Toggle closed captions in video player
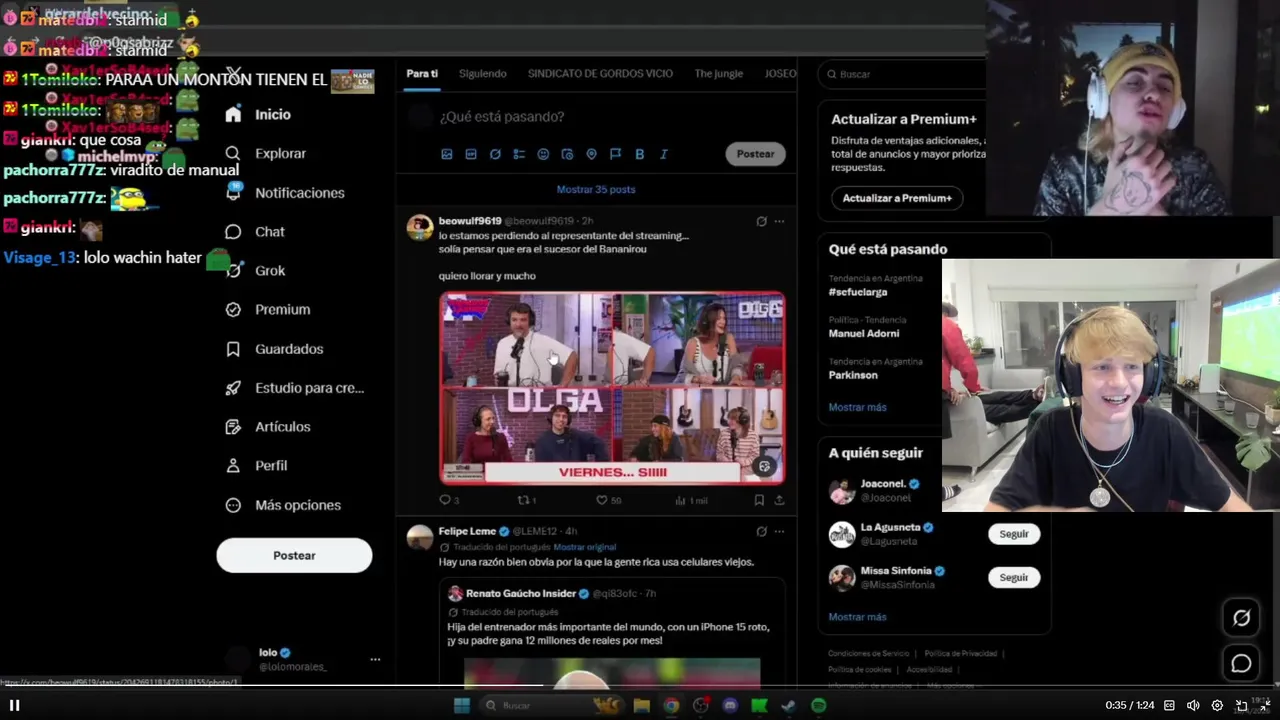 pyautogui.click(x=1169, y=705)
